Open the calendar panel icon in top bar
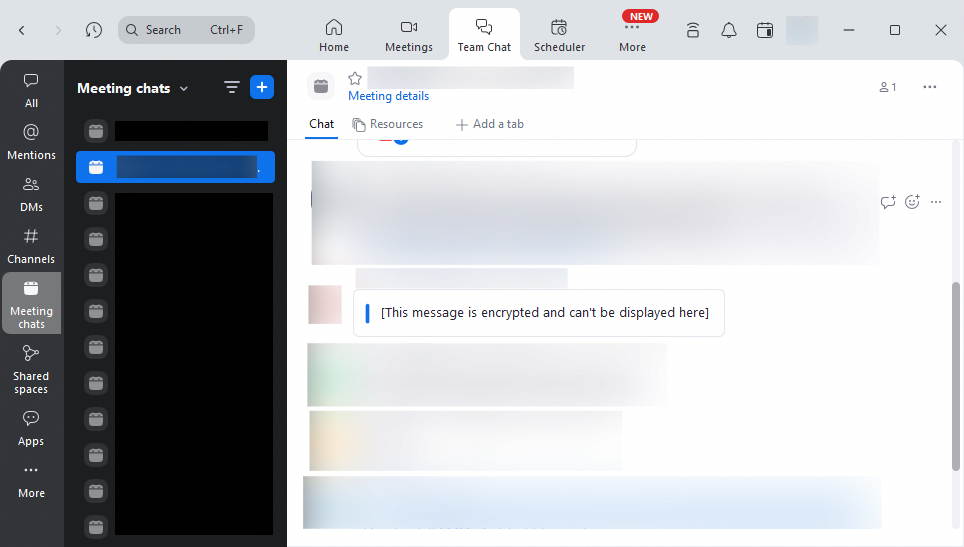The height and width of the screenshot is (547, 964). coord(765,30)
